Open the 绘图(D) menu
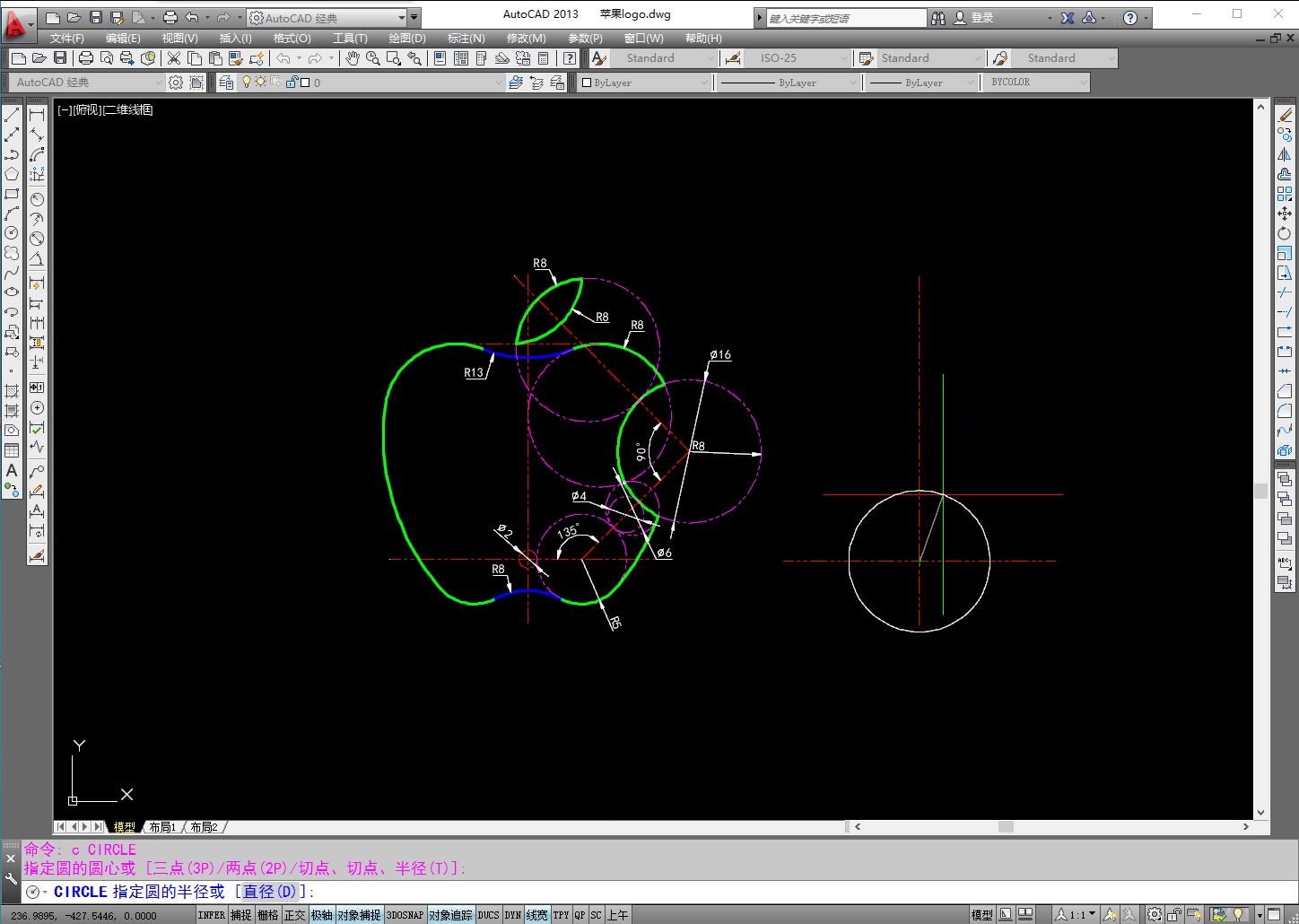Viewport: 1299px width, 924px height. tap(406, 39)
